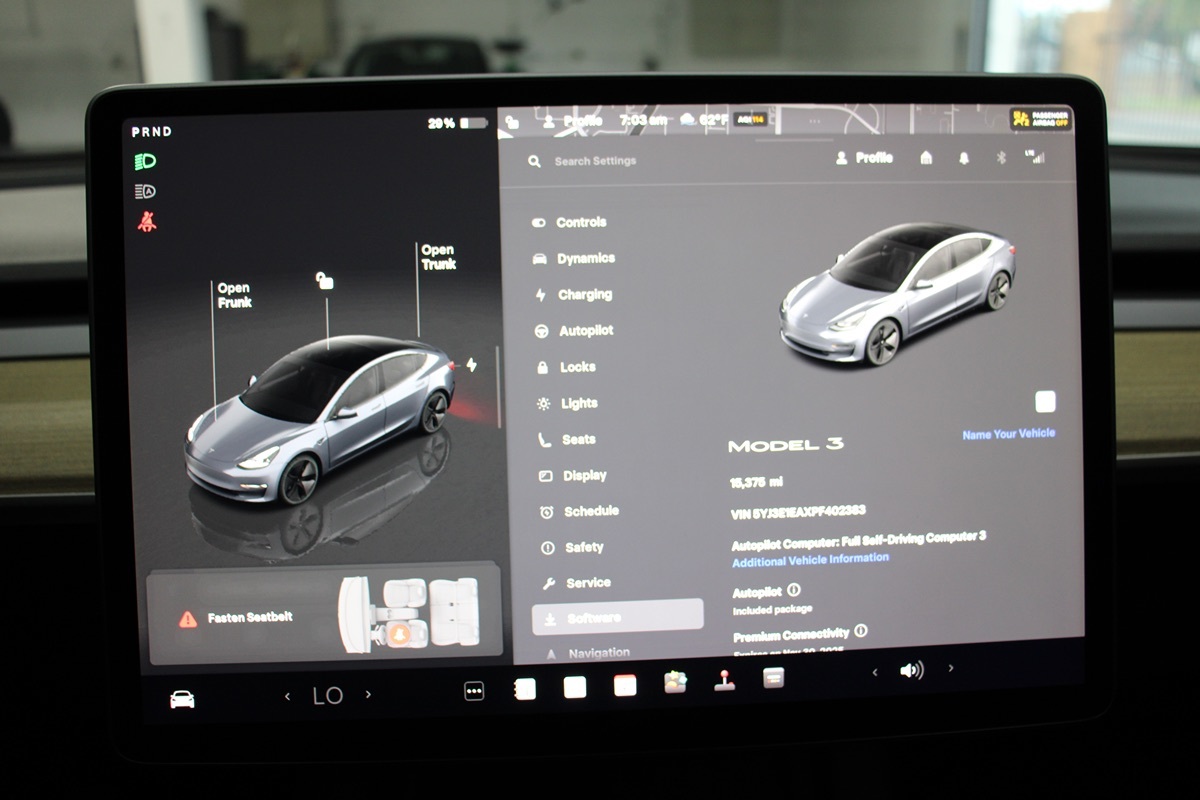Click the Name Your Vehicle link
The width and height of the screenshot is (1200, 800).
pyautogui.click(x=1008, y=434)
